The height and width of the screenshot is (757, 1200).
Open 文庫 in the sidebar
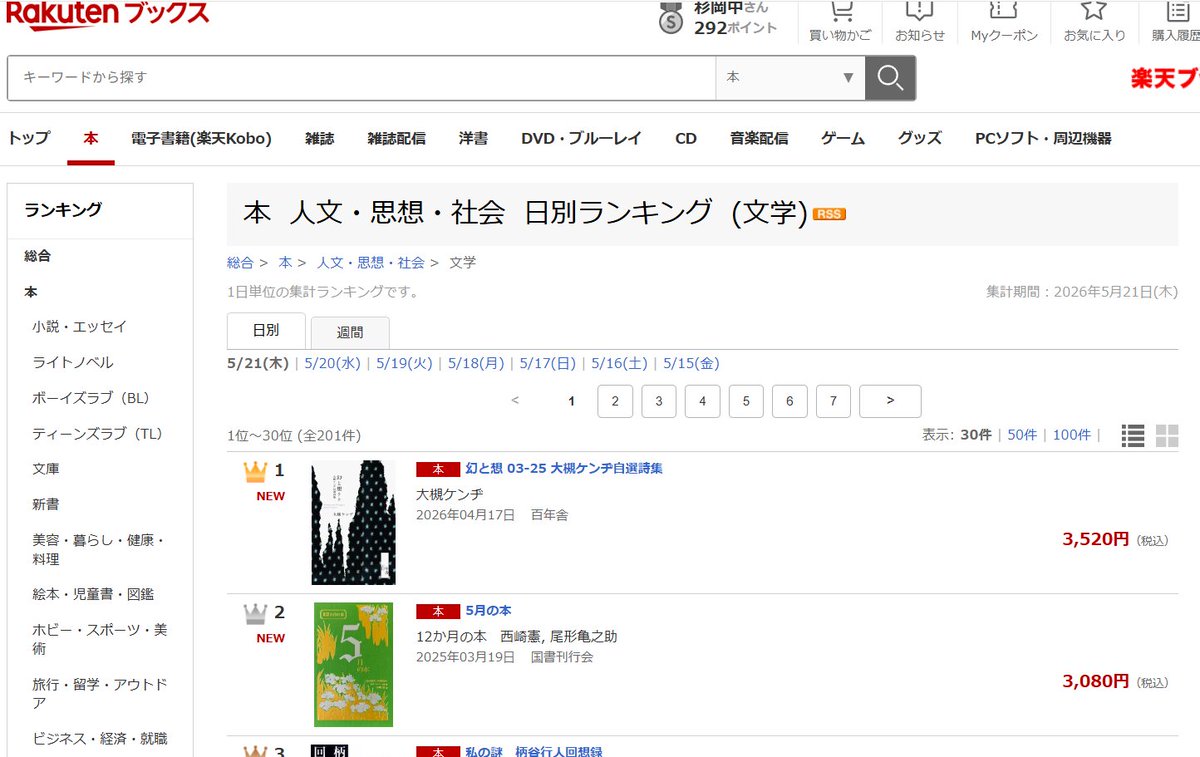[46, 469]
